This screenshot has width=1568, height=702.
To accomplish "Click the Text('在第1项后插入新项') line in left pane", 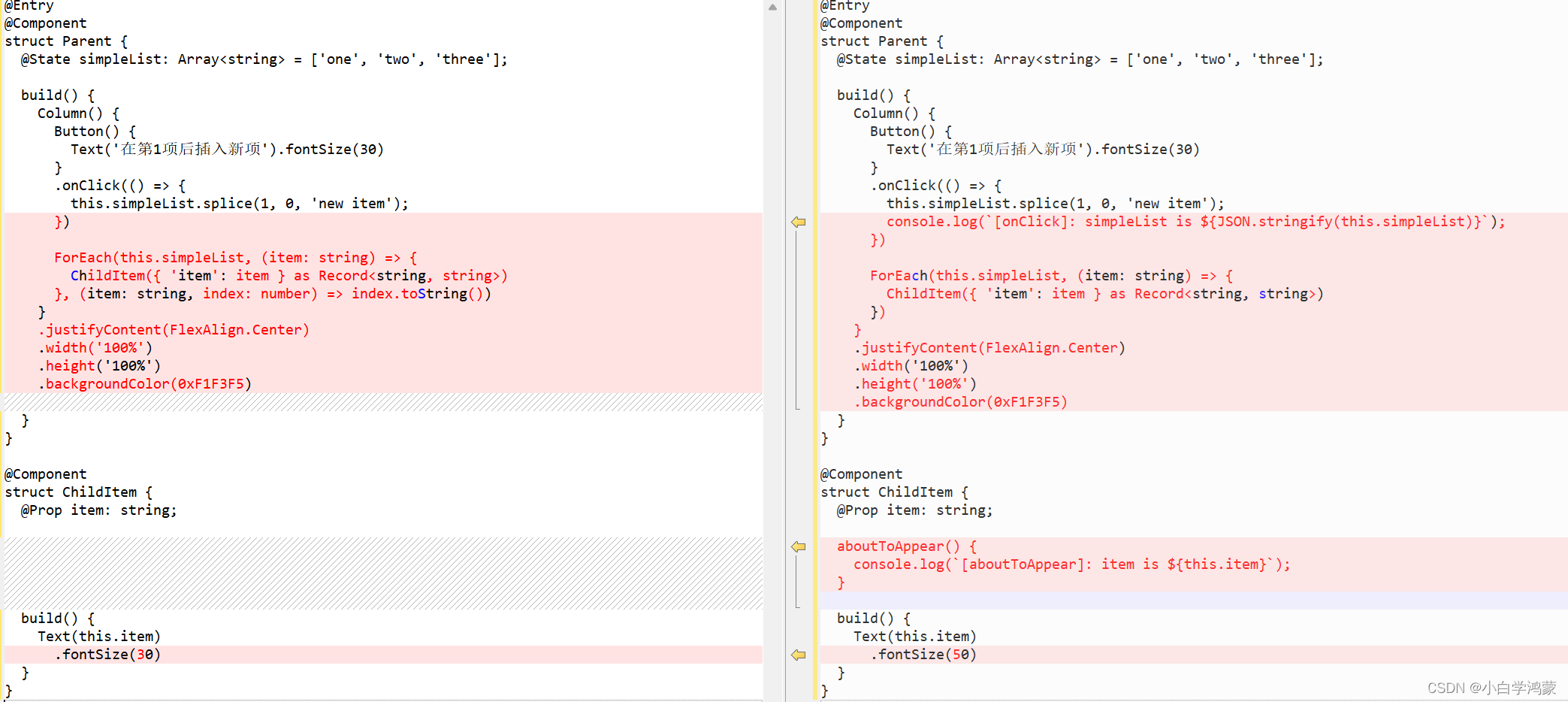I will coord(227,150).
